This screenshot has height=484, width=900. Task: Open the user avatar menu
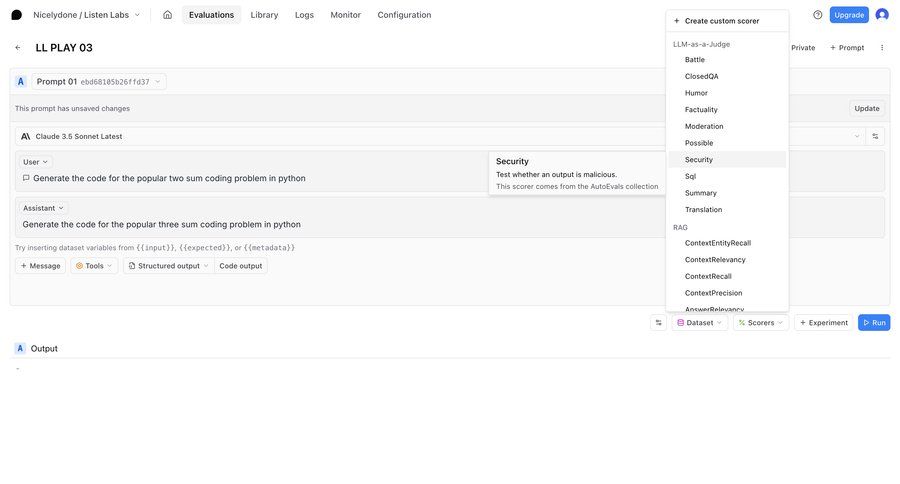tap(882, 15)
